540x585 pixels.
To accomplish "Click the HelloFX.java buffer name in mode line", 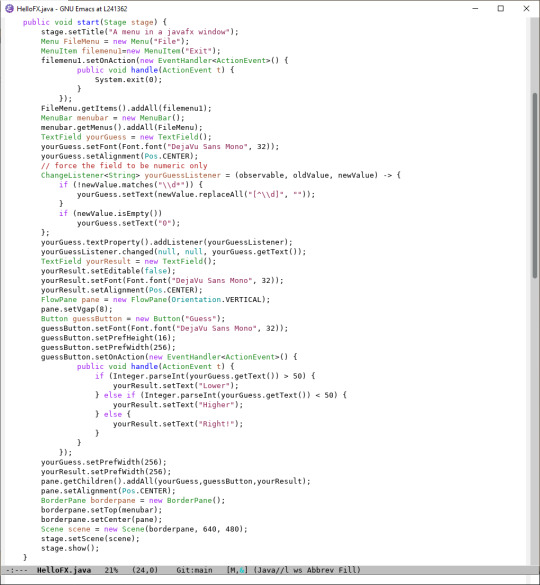I will click(x=64, y=570).
